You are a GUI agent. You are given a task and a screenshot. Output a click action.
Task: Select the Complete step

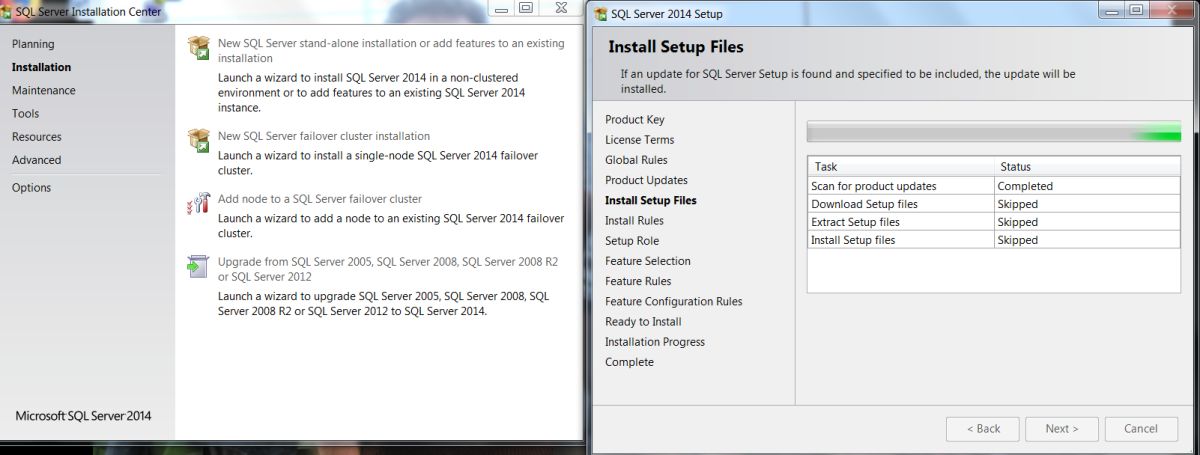click(629, 362)
